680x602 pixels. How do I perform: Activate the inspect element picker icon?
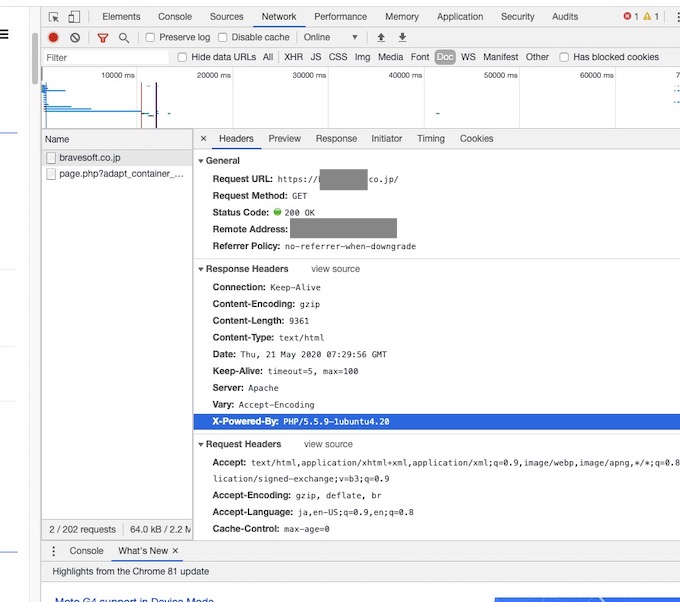coord(54,17)
